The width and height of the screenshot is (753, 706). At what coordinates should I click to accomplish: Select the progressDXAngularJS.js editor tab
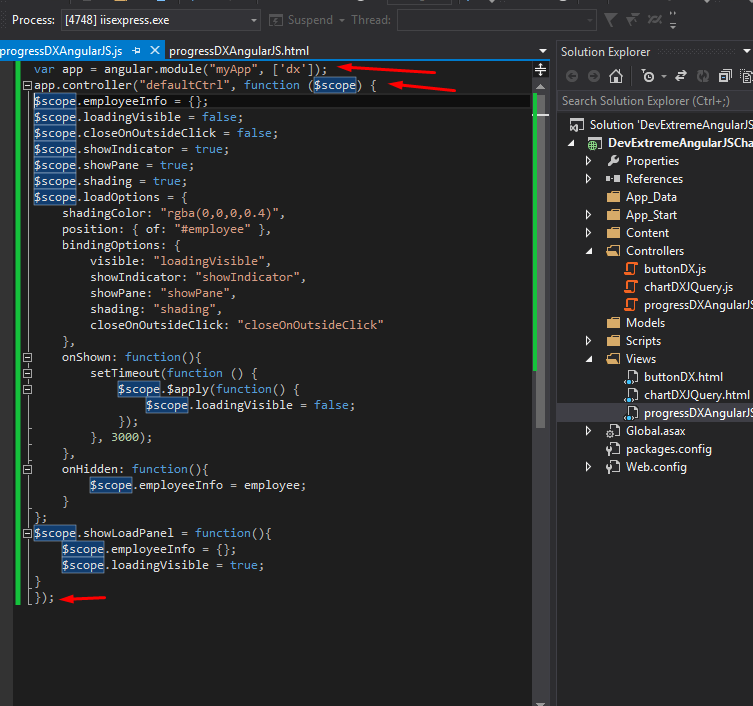61,51
